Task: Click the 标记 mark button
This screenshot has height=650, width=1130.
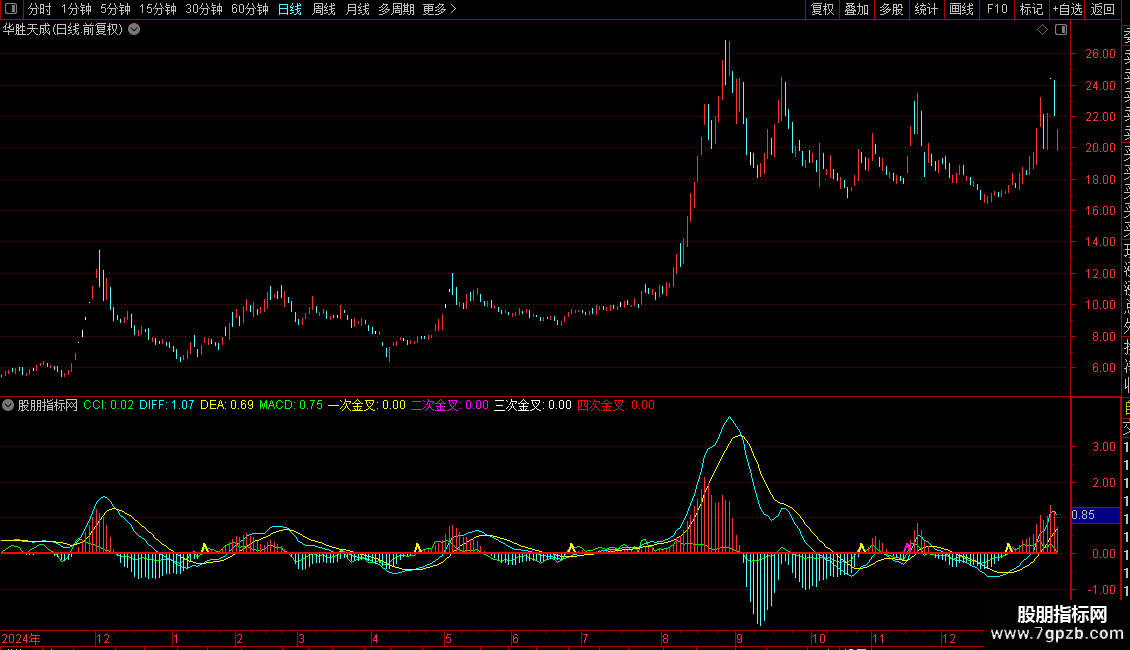Action: point(1031,9)
